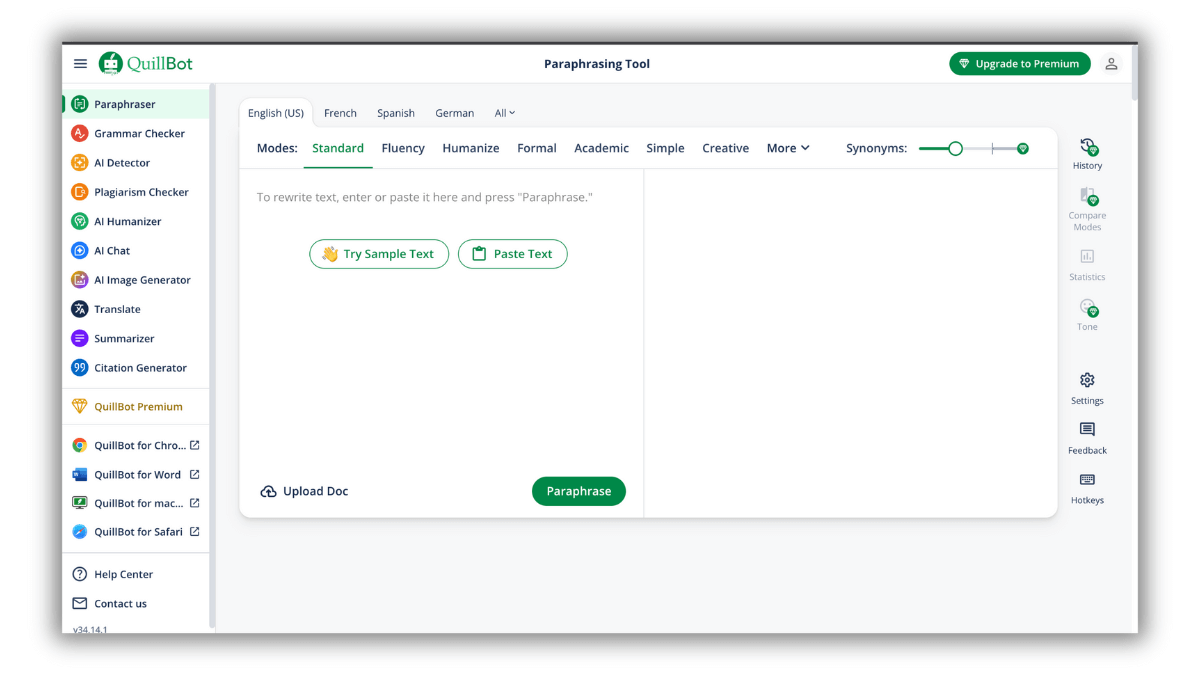Viewport: 1200px width, 675px height.
Task: Click the Translate sidebar icon
Action: (80, 309)
